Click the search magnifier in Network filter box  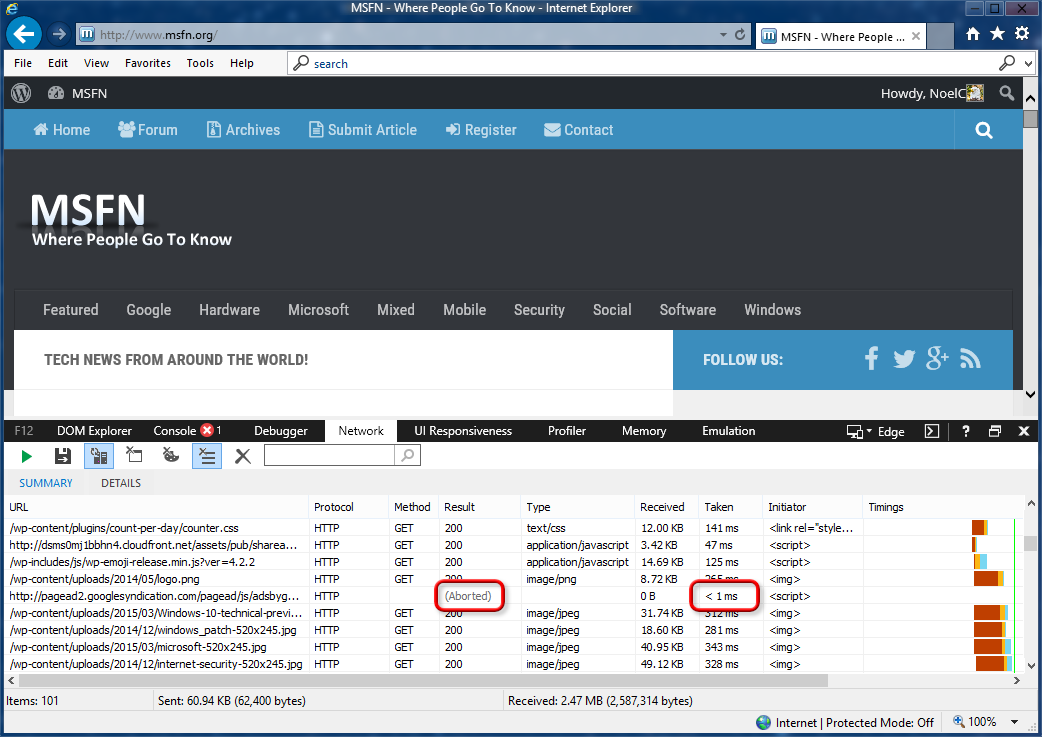pos(407,455)
